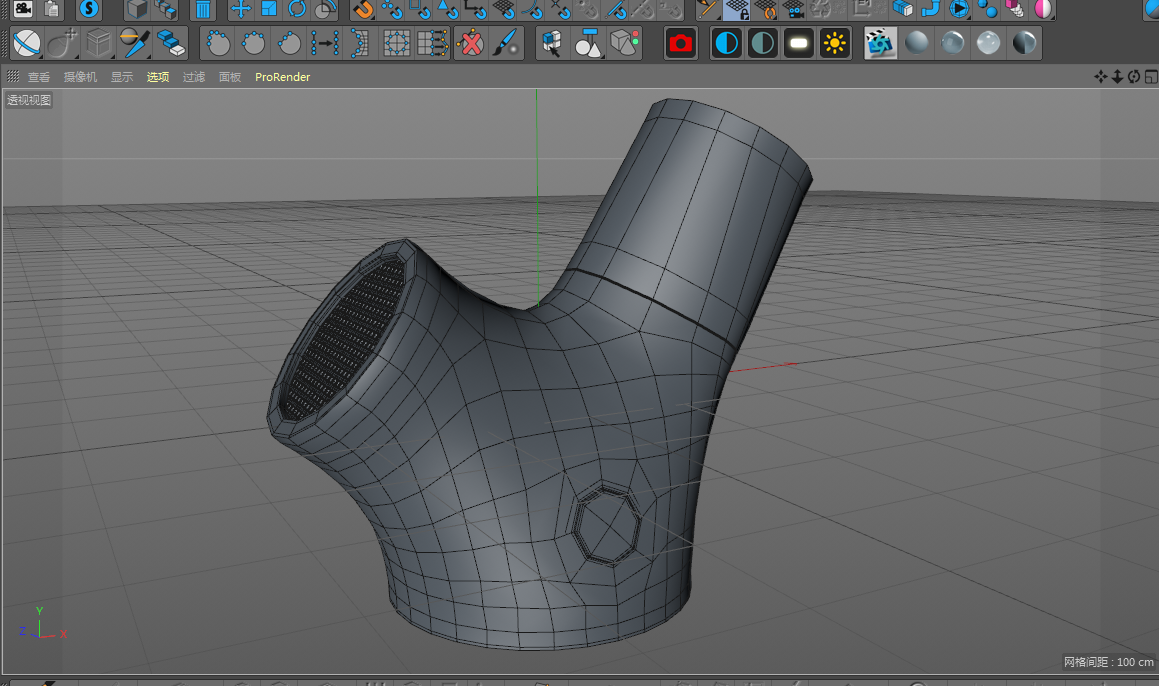Click the points-with-arrow distribution icon
This screenshot has height=686, width=1159.
click(324, 44)
